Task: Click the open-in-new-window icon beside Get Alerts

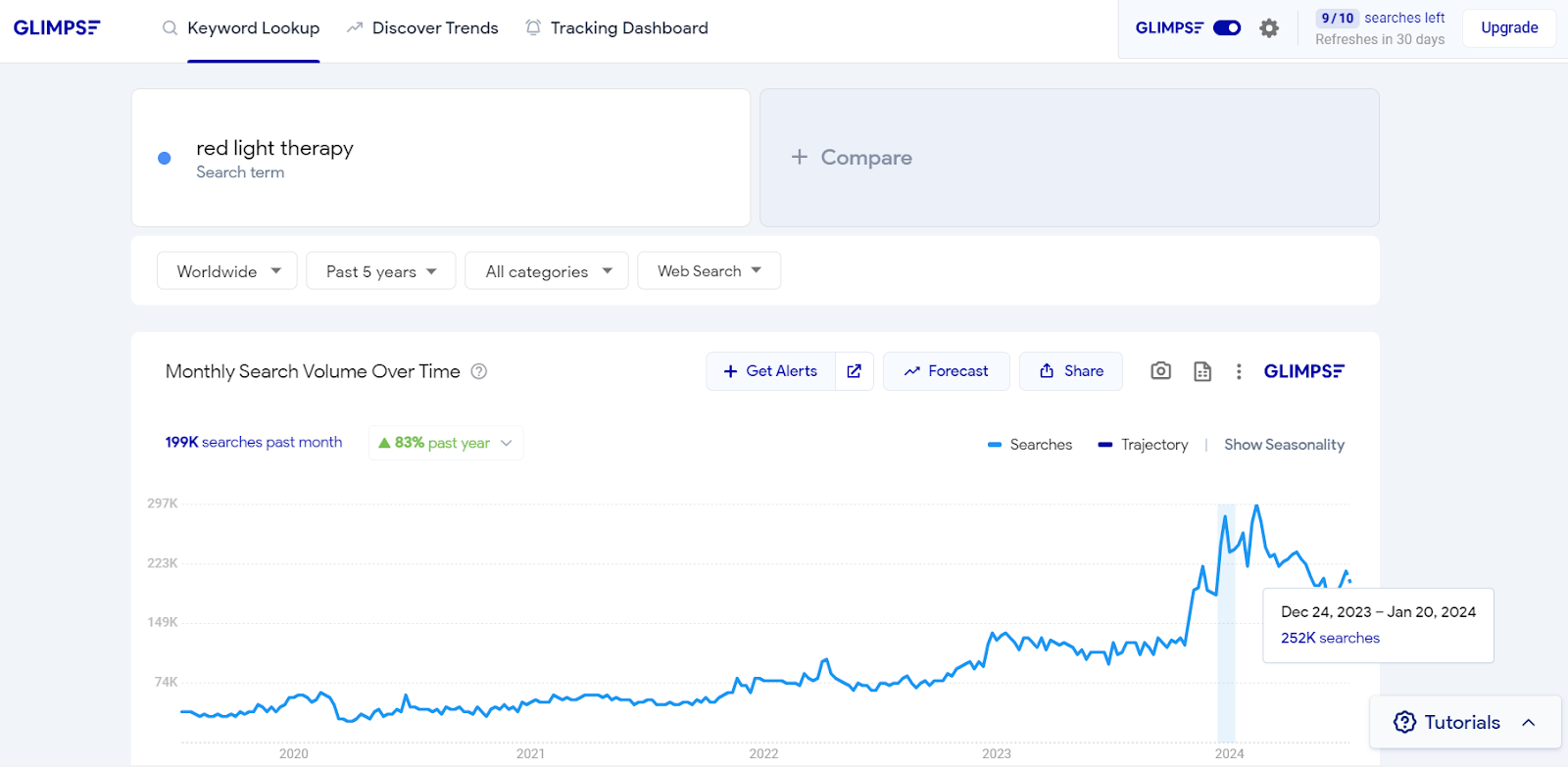Action: (x=854, y=371)
